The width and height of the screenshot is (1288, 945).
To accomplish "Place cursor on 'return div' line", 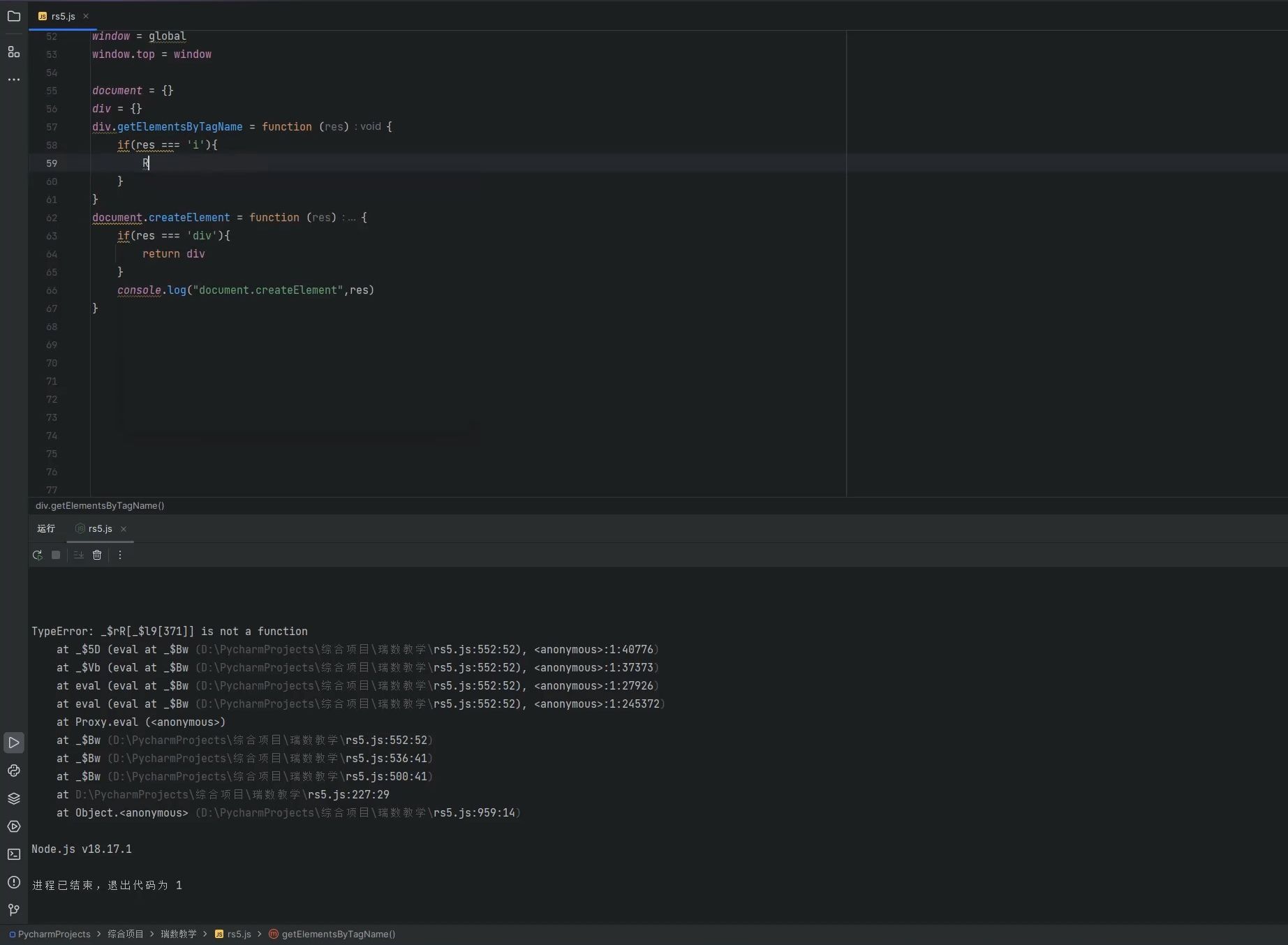I will (x=174, y=254).
